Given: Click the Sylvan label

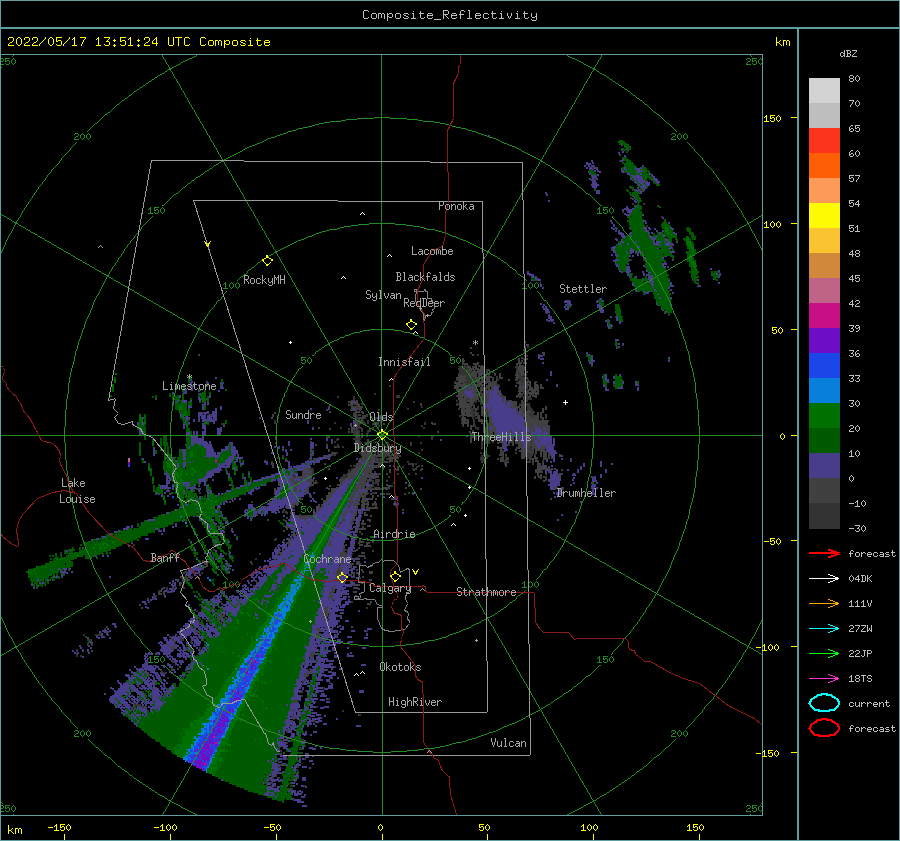Looking at the screenshot, I should pyautogui.click(x=383, y=295).
